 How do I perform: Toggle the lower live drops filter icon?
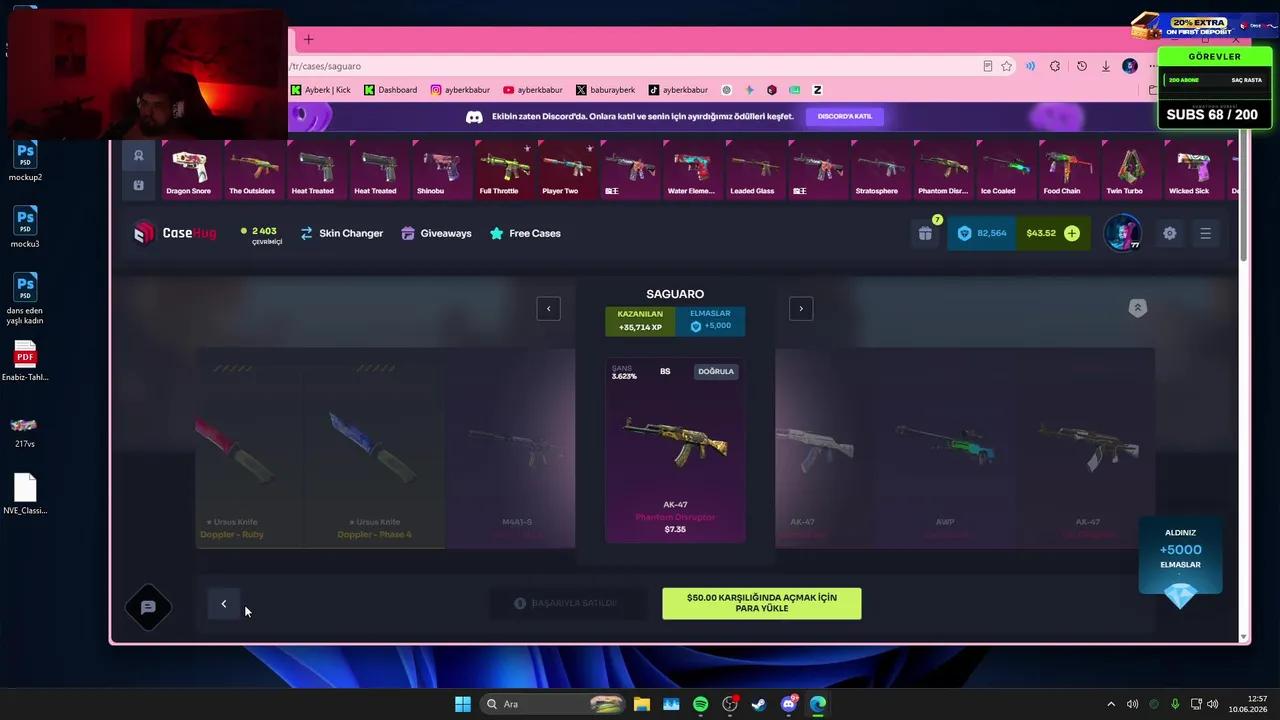139,185
